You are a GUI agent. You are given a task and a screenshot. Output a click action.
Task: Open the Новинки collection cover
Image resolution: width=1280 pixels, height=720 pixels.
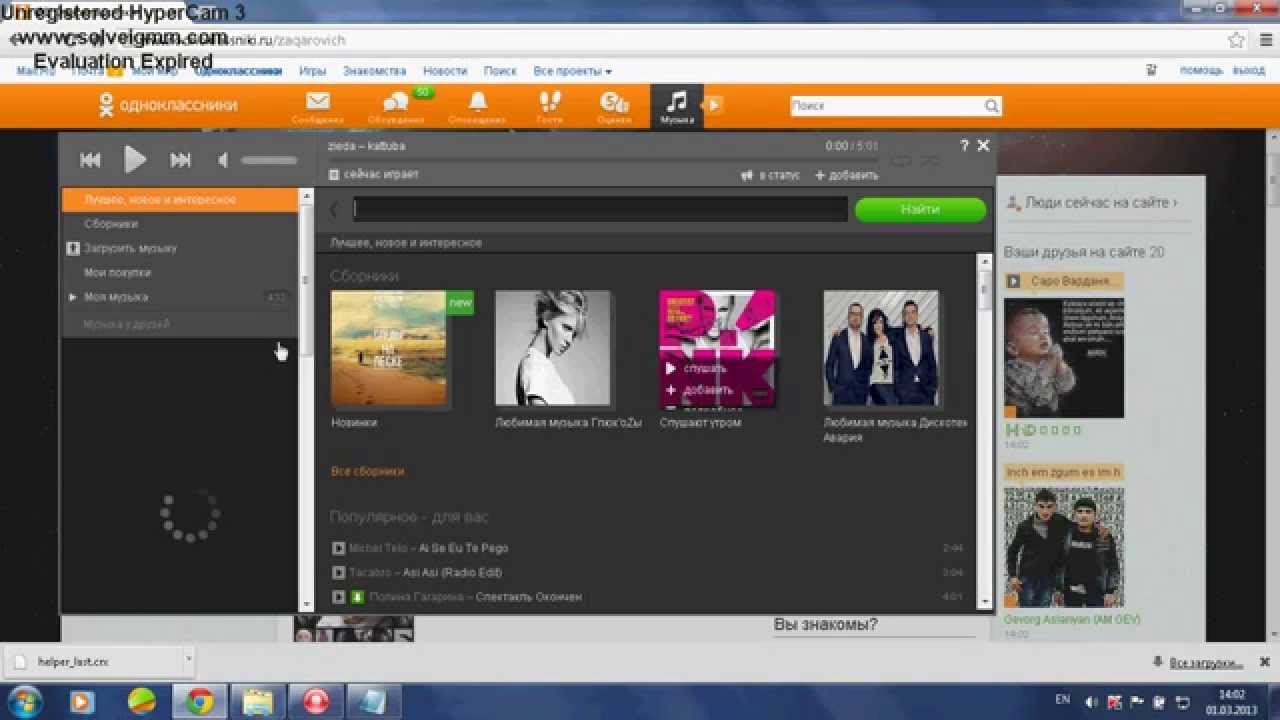click(389, 348)
